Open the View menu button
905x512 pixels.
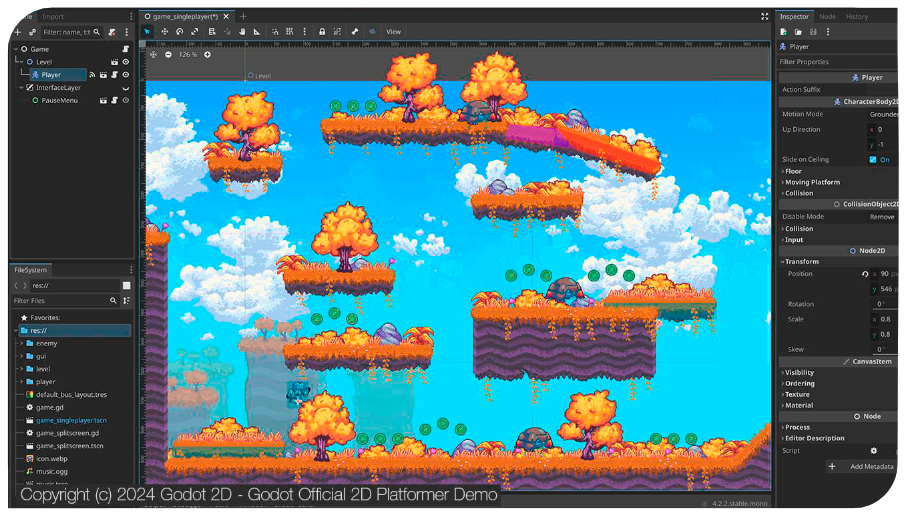tap(393, 32)
